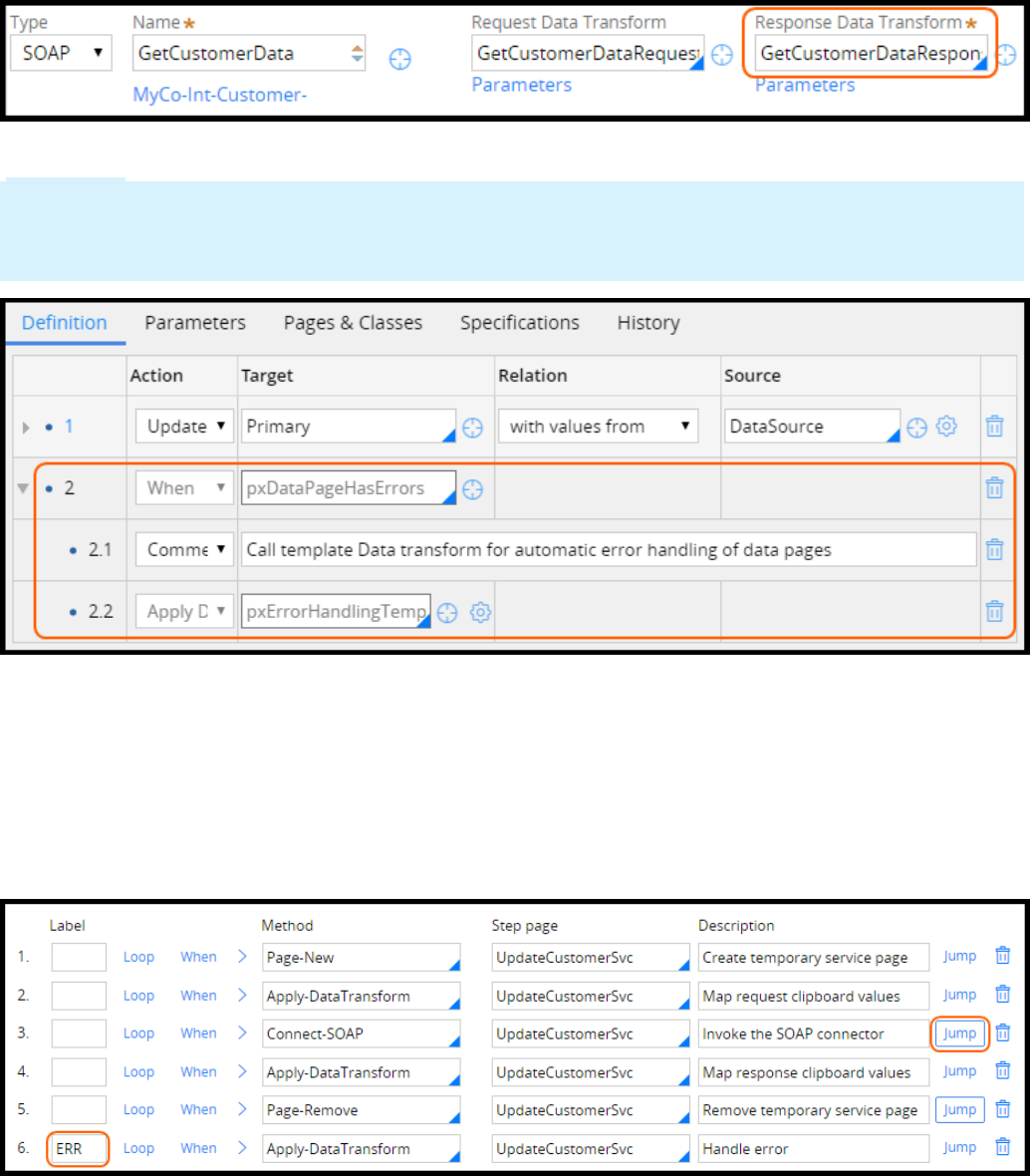Open 'with values from' relation dropdown

pyautogui.click(x=599, y=426)
